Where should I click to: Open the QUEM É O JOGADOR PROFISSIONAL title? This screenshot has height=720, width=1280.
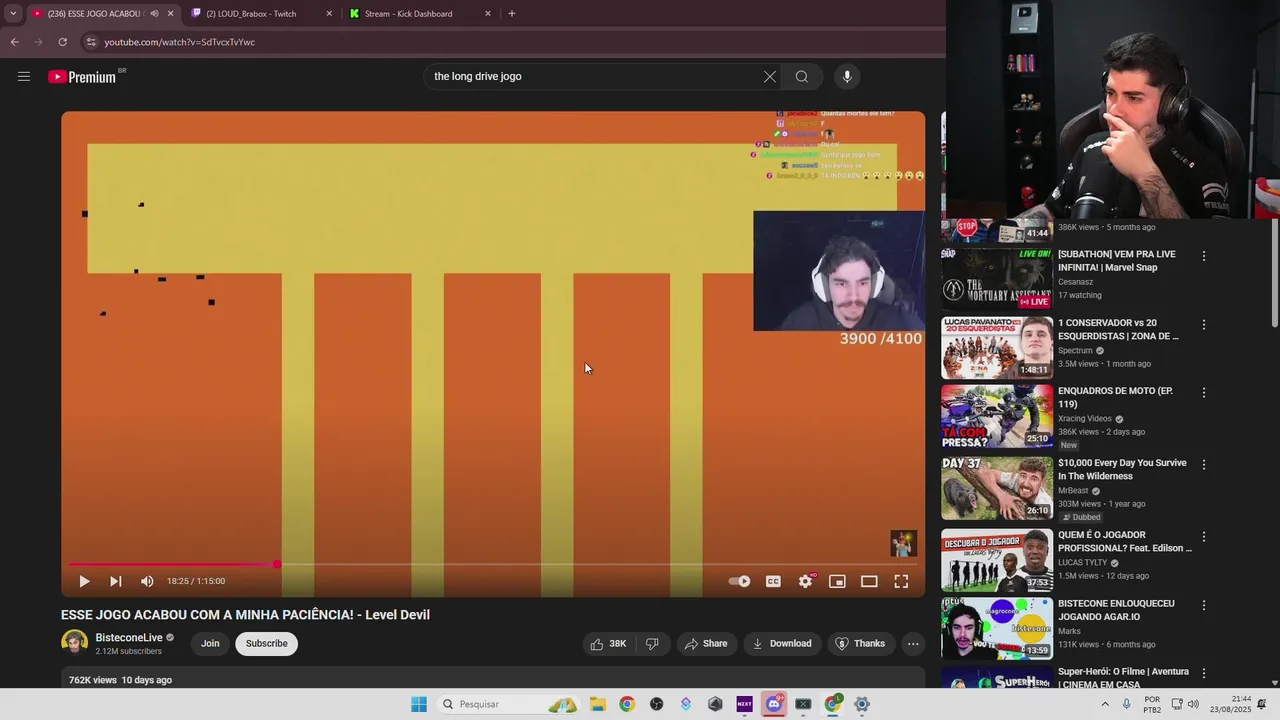click(1125, 542)
